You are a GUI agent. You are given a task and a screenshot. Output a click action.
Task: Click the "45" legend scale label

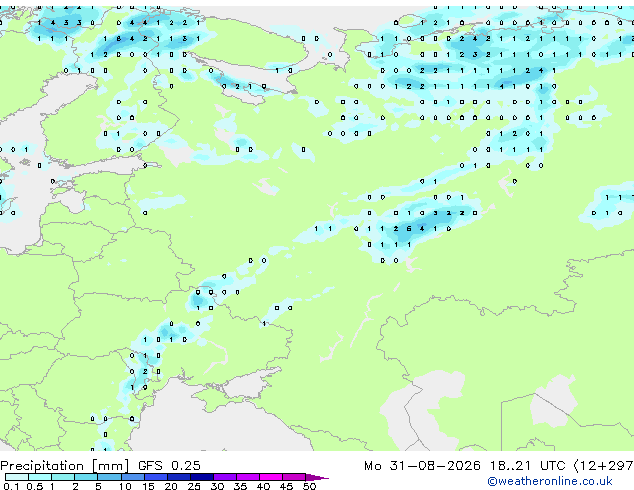tap(287, 486)
